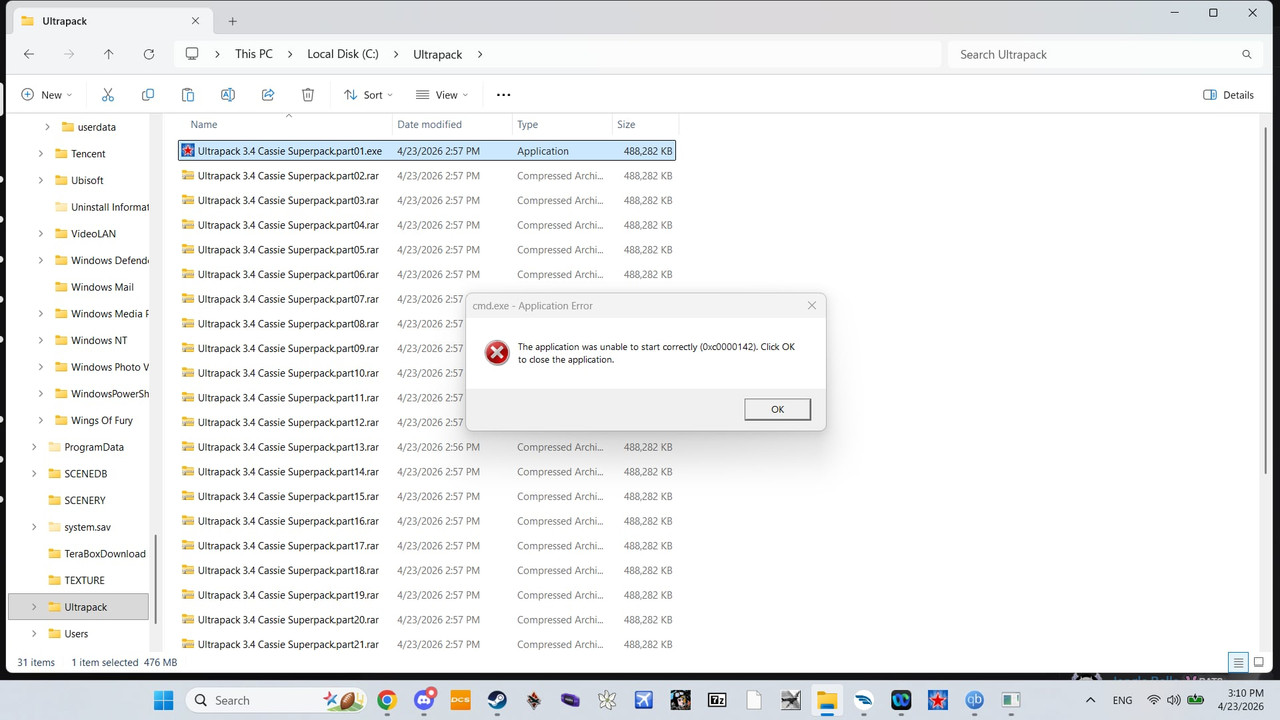Add a new Explorer tab

(x=232, y=20)
